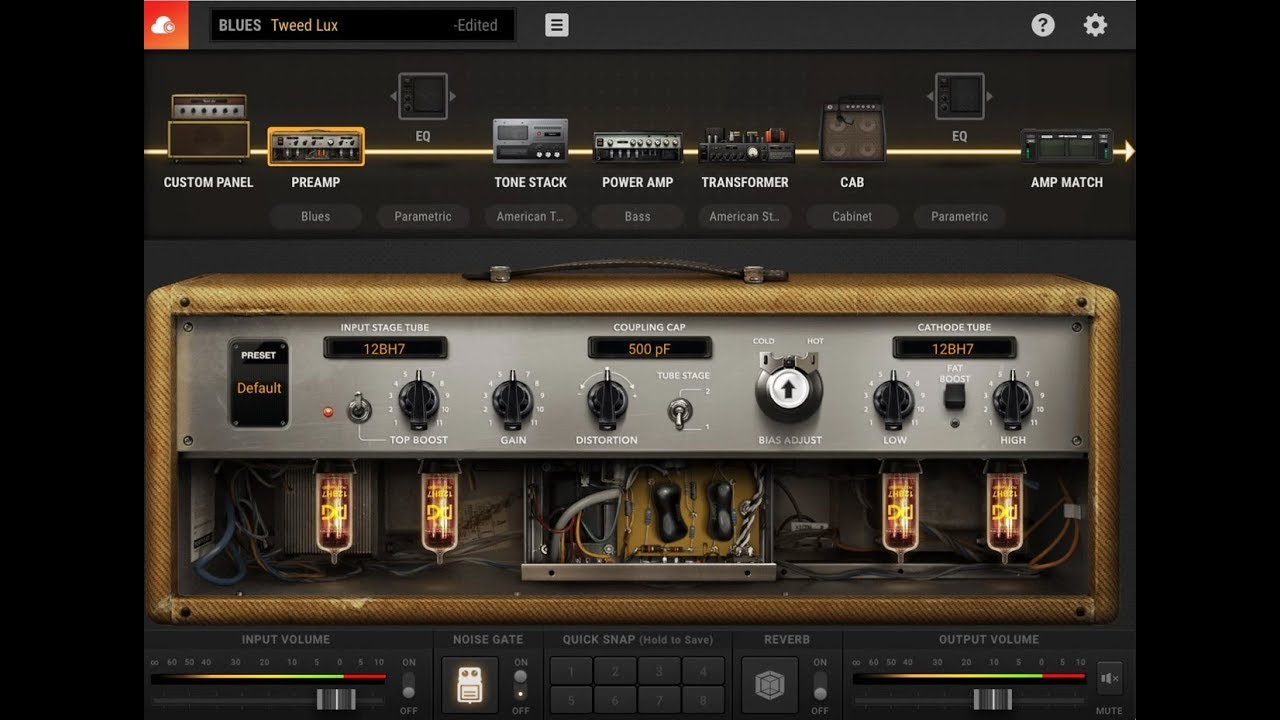The height and width of the screenshot is (720, 1280).
Task: Open the reverb cube icon
Action: (770, 685)
